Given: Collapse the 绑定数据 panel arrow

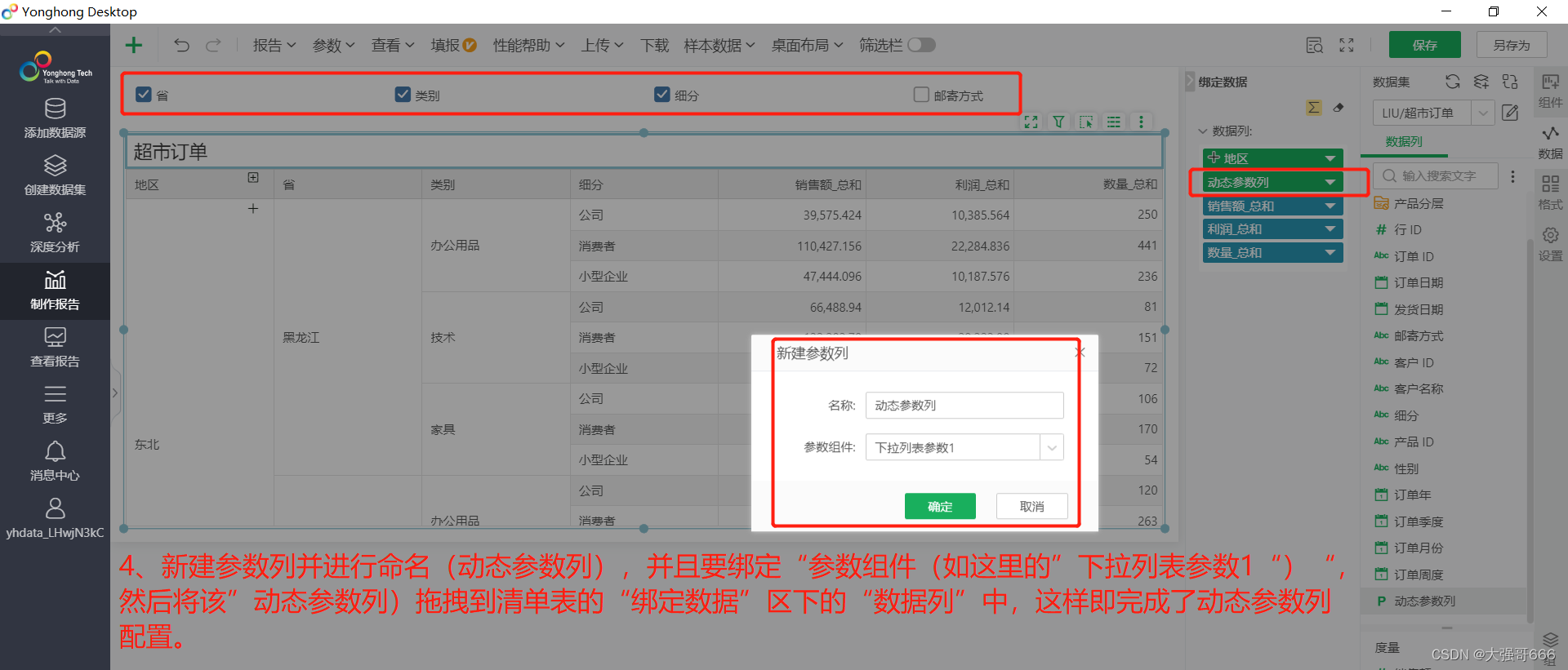Looking at the screenshot, I should (x=1190, y=81).
